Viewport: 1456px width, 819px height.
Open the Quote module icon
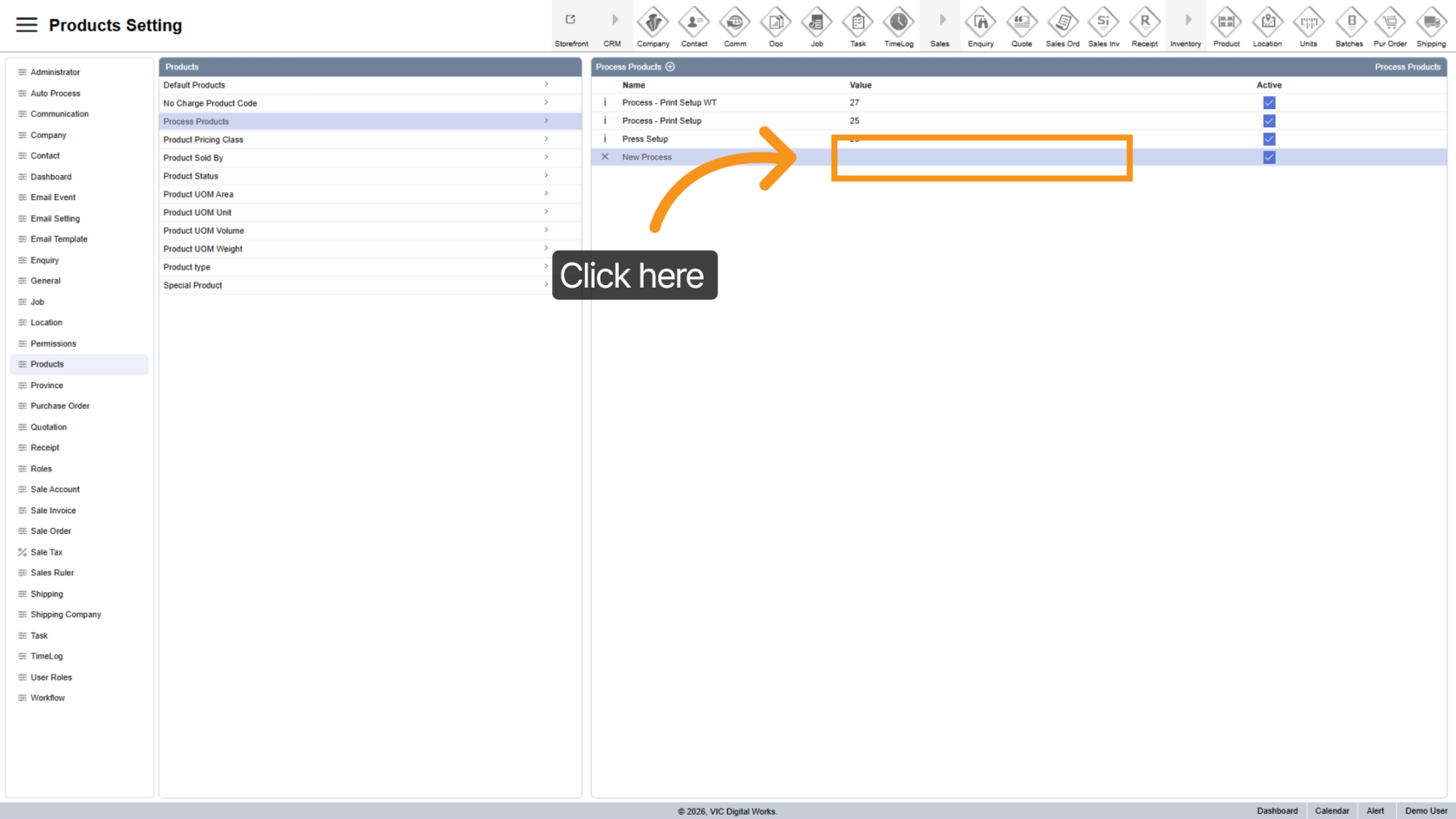point(1022,22)
